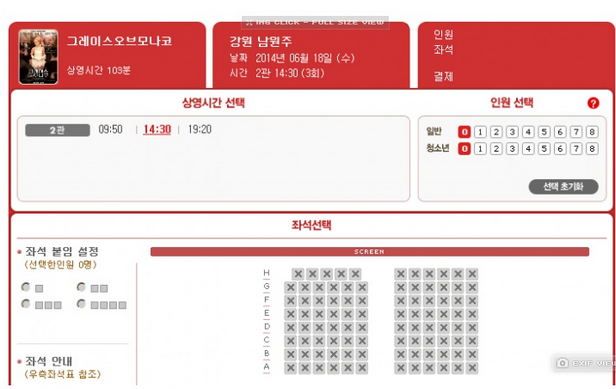Viewport: 616px width, 389px height.
Task: Click the red question mark help icon
Action: click(x=593, y=103)
